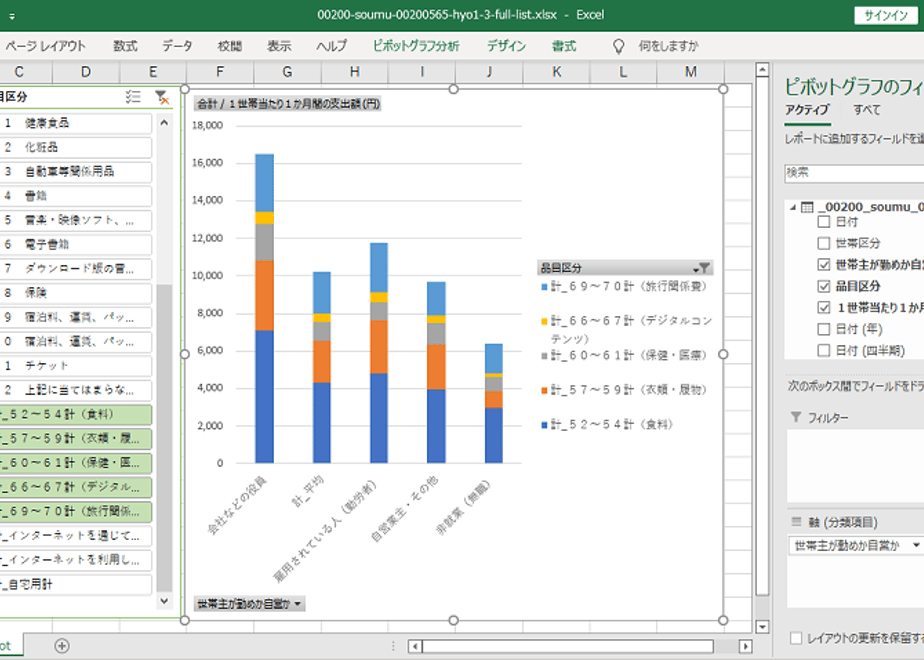Open the 数式 ribbon tab
This screenshot has height=660, width=924.
pyautogui.click(x=126, y=46)
